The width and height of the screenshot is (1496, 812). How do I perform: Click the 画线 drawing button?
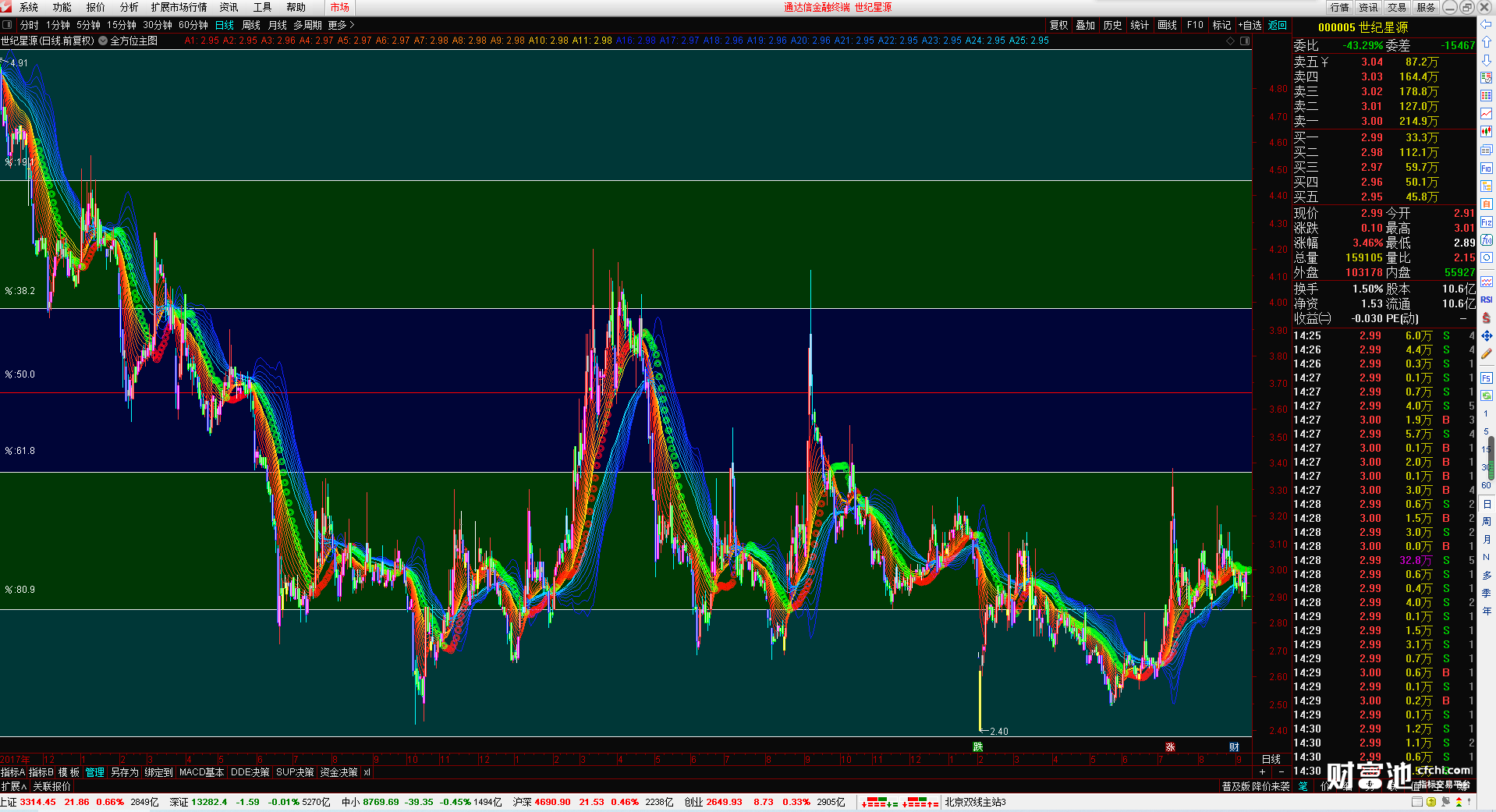tap(1168, 25)
